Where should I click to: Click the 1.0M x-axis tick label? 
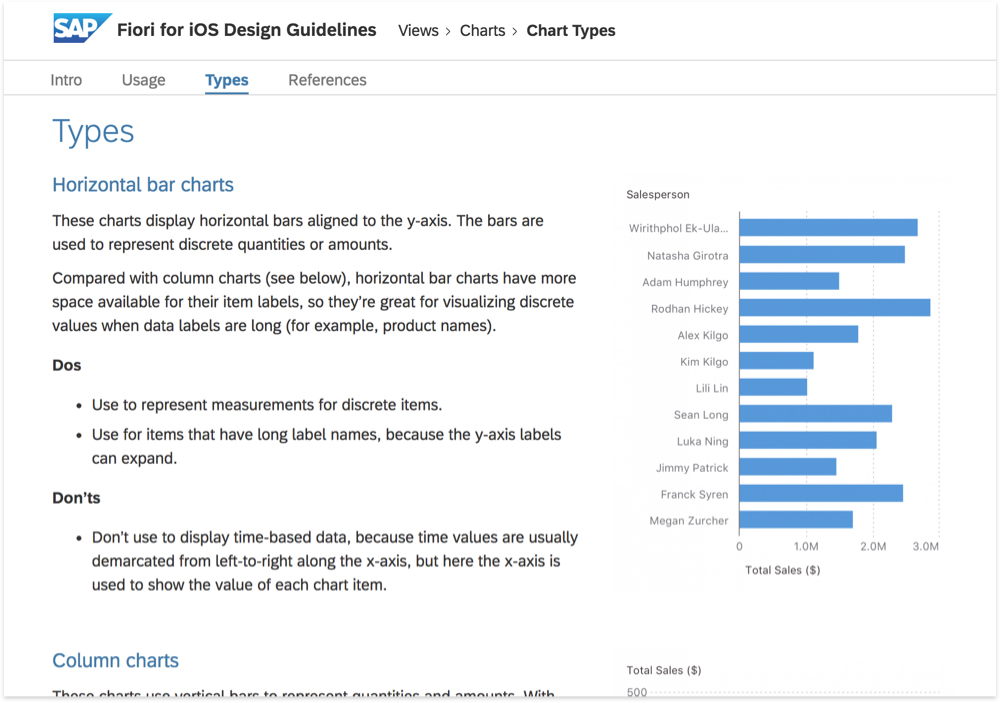[x=806, y=547]
